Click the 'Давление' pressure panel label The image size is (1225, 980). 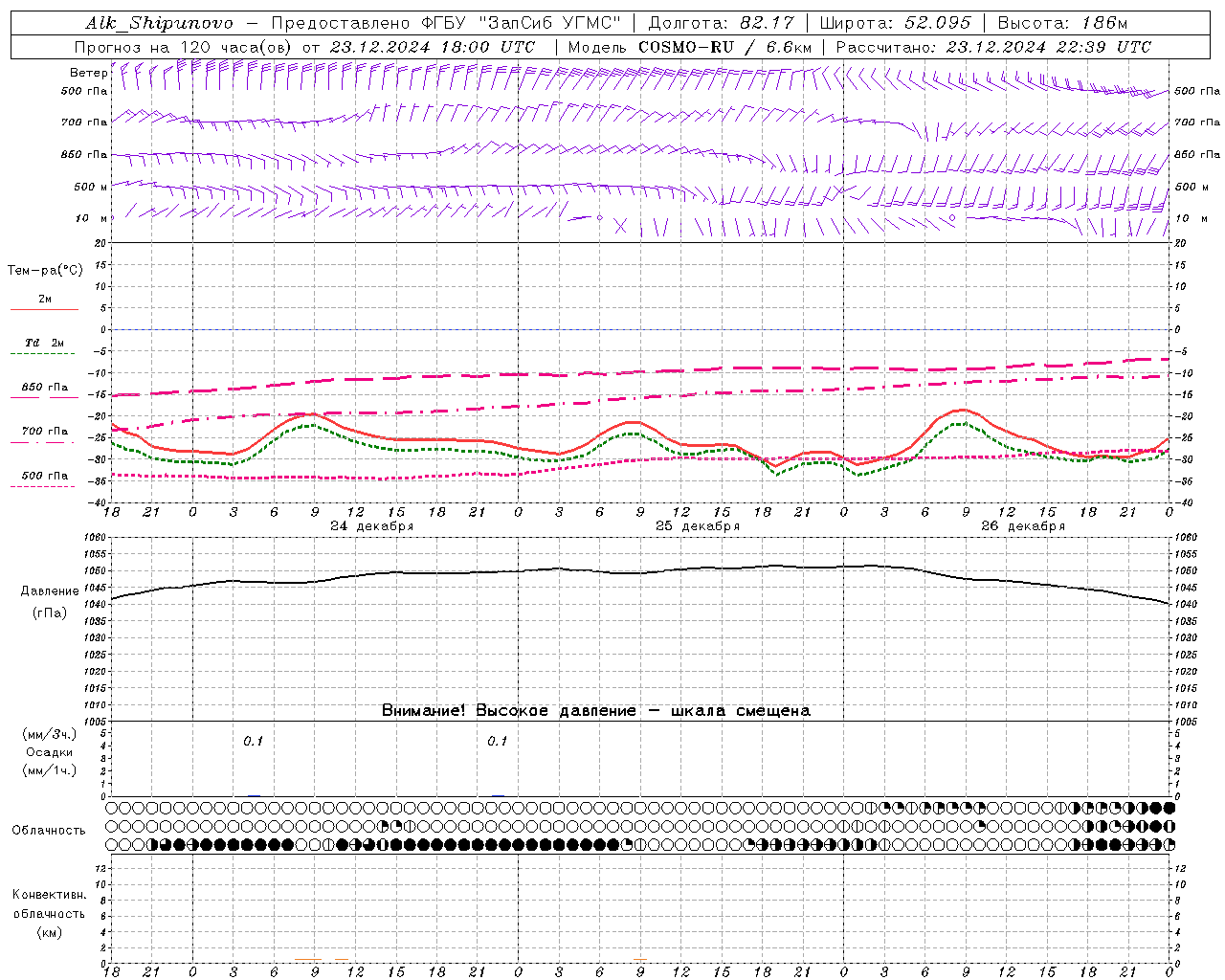50,591
